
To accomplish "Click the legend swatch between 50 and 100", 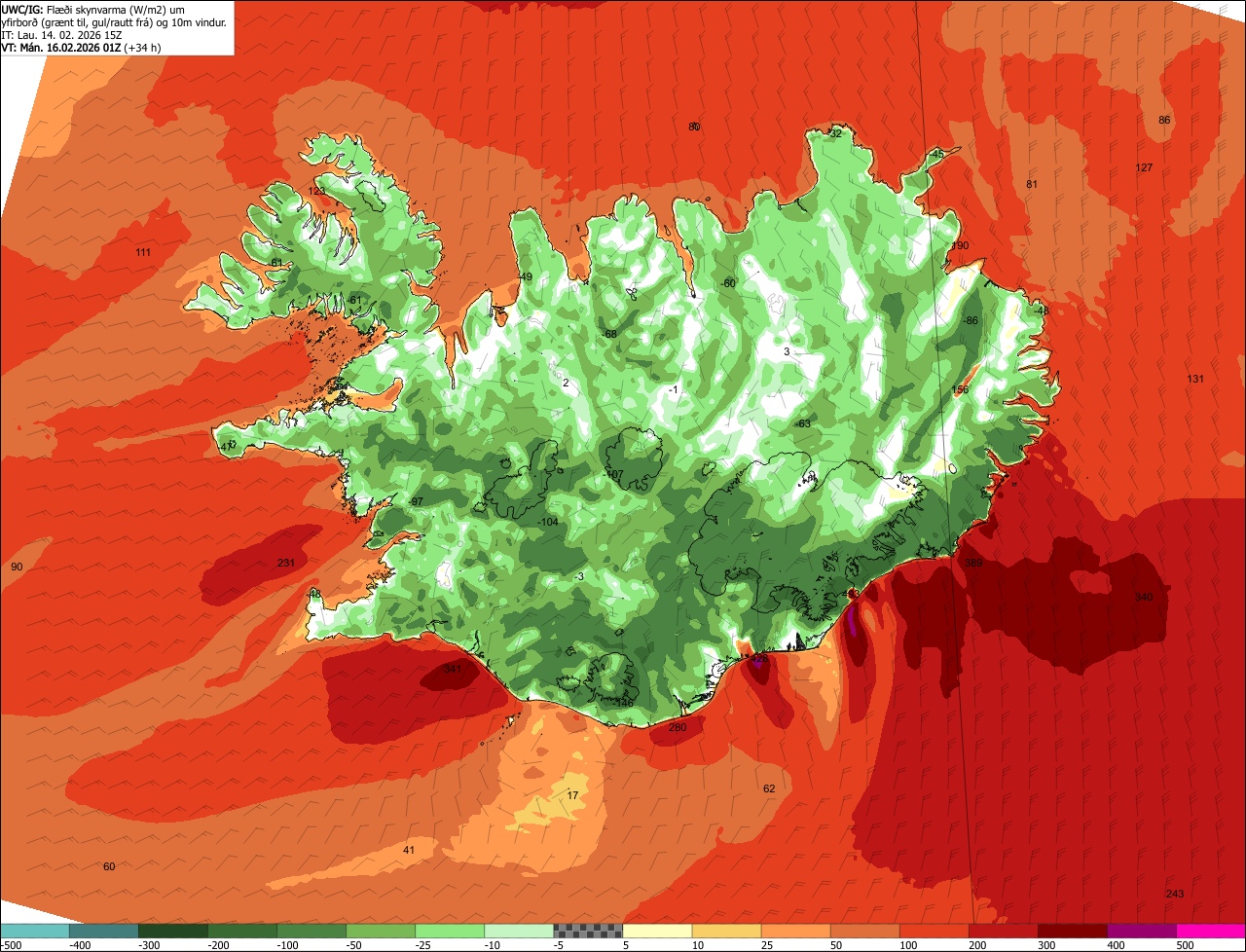I will click(864, 931).
